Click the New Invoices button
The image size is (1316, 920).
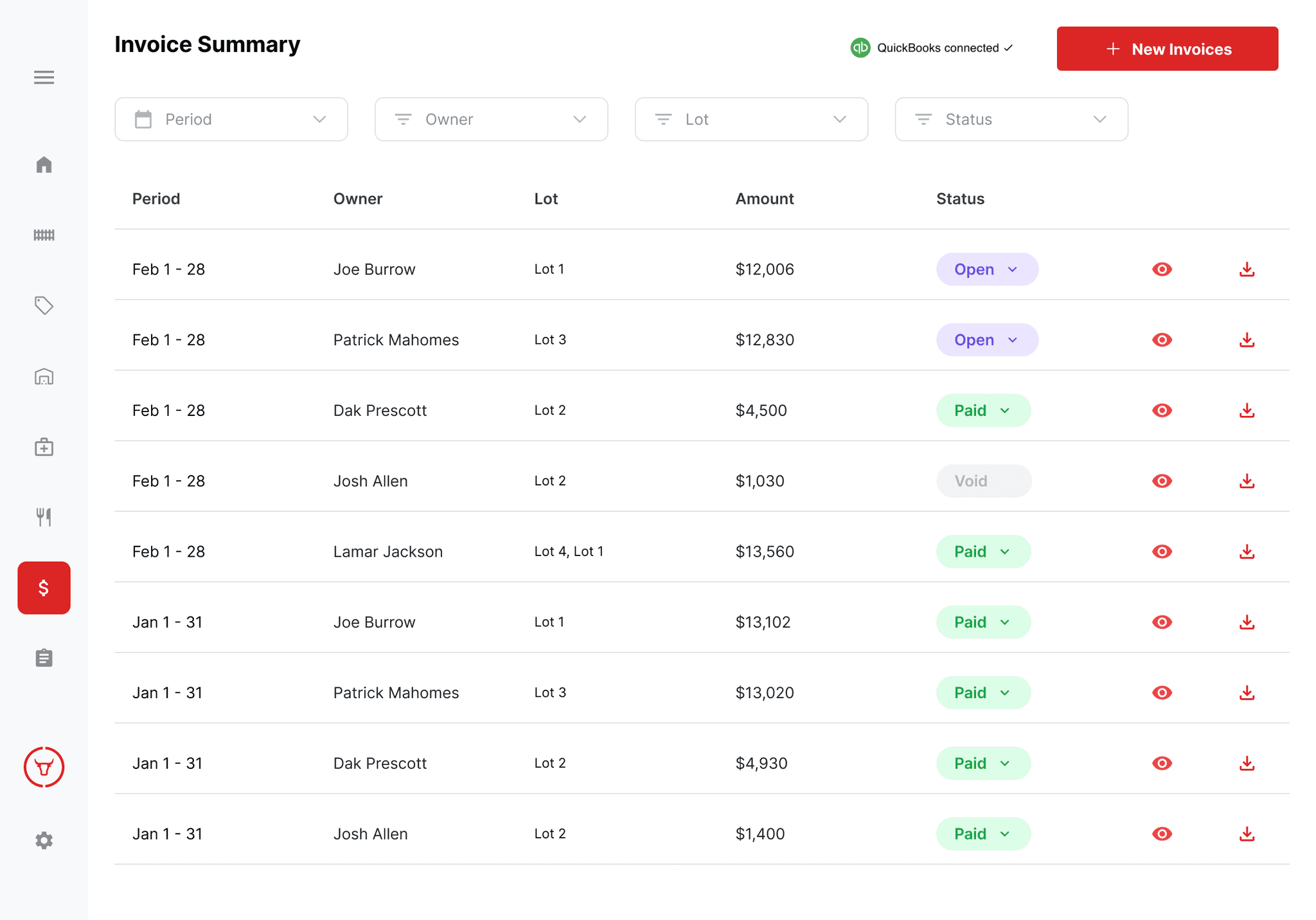(1167, 49)
